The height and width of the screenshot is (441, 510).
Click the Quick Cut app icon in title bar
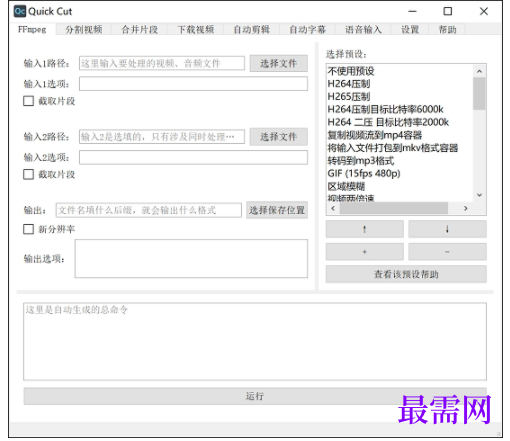click(x=20, y=11)
